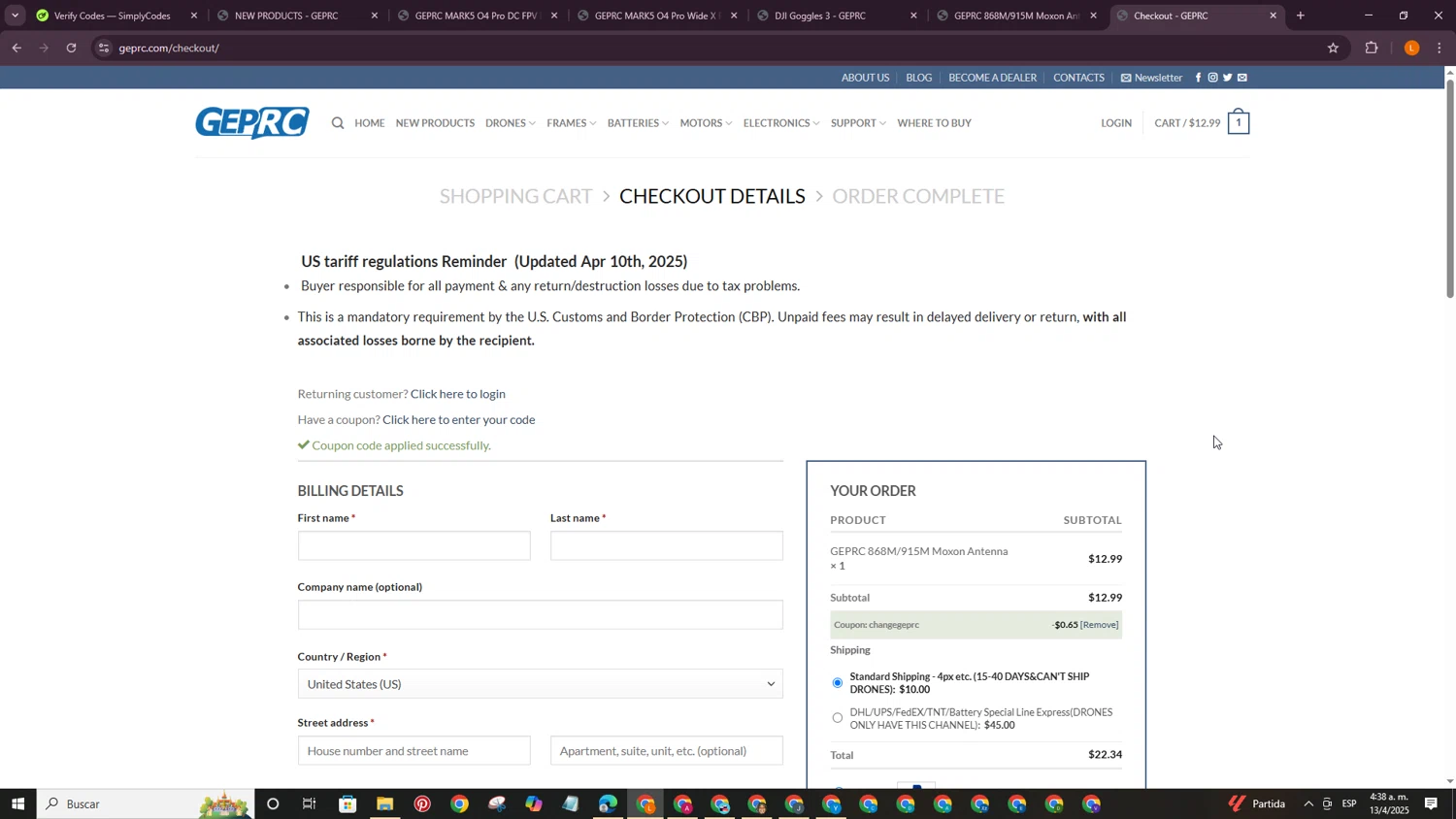Open Cart / $12.99 link

[x=1187, y=123]
